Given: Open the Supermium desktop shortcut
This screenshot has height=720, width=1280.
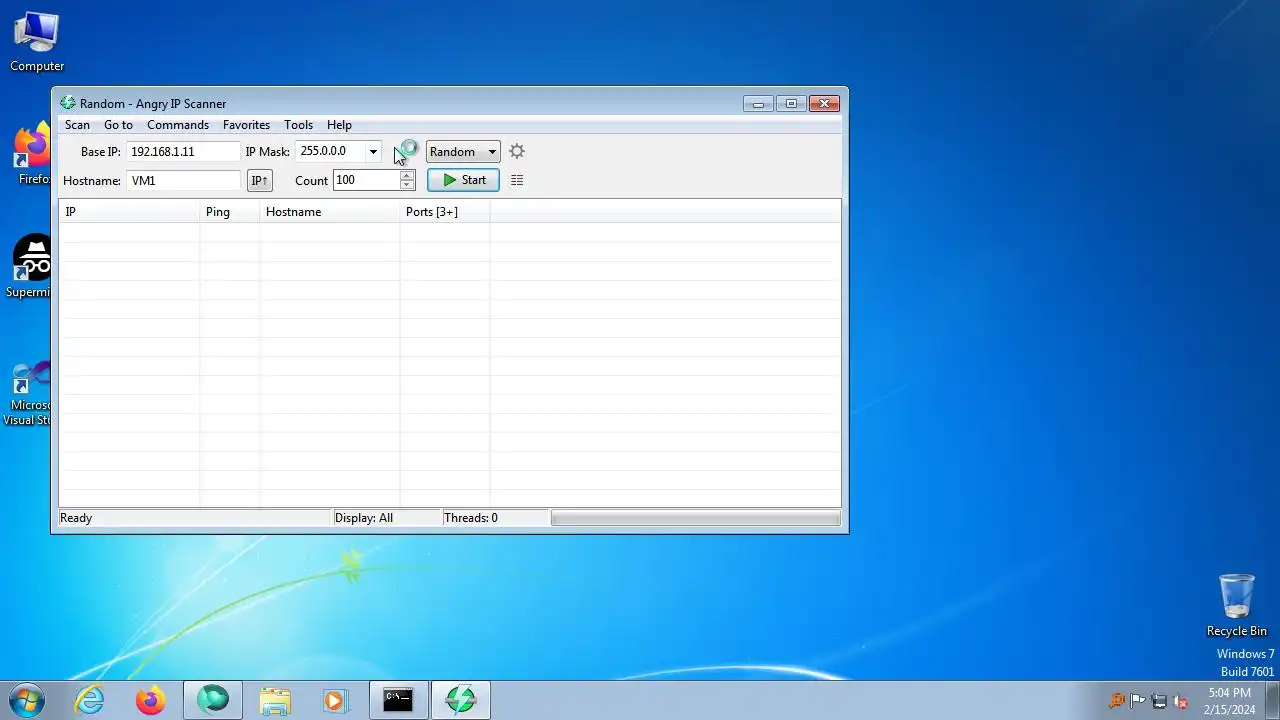Looking at the screenshot, I should 30,267.
